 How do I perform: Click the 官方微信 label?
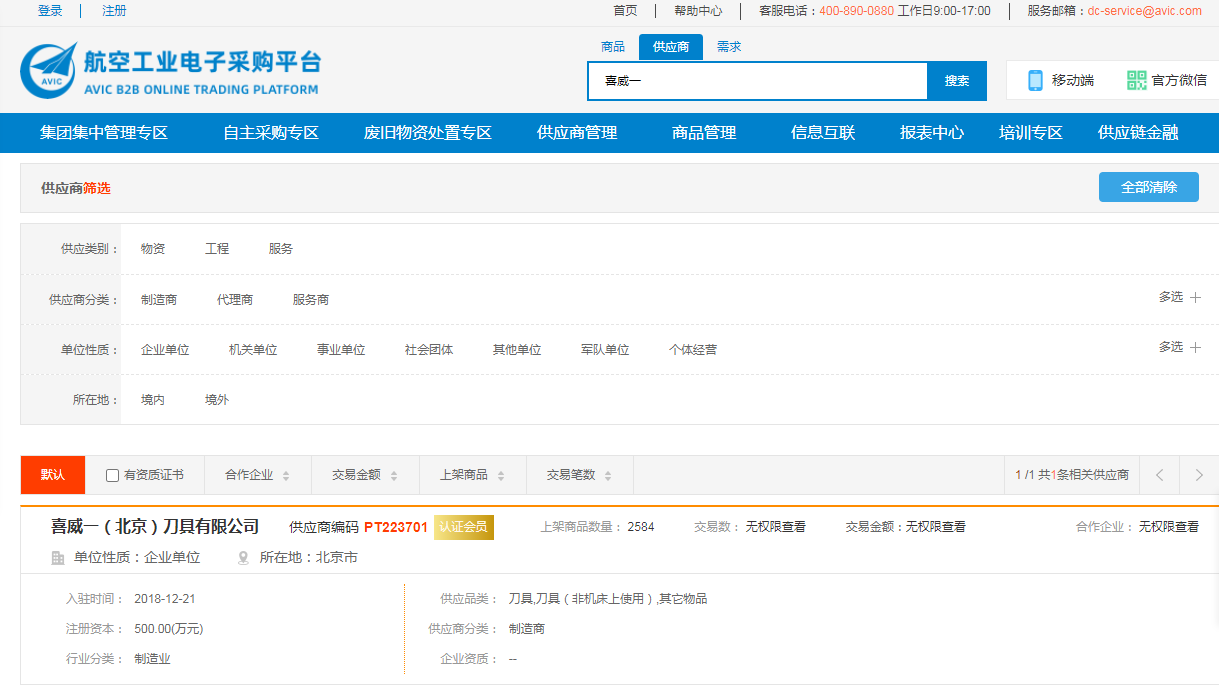(1179, 81)
